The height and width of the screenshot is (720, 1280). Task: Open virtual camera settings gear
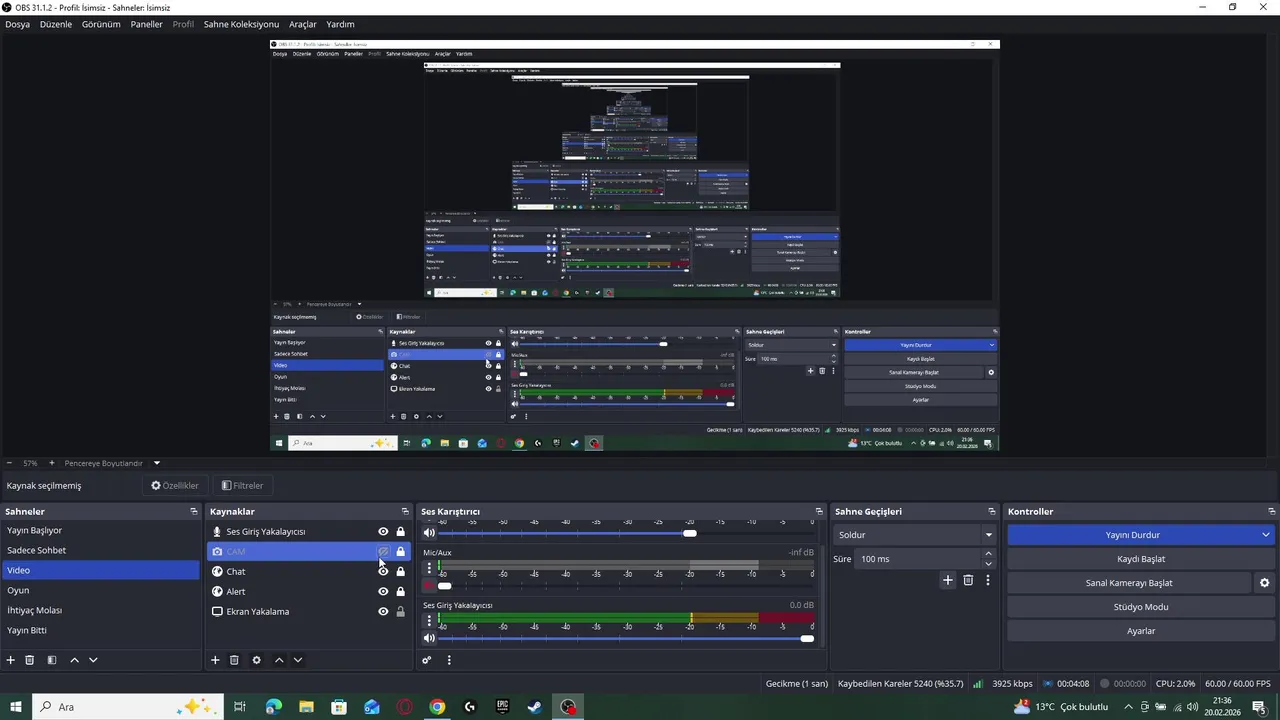1264,583
